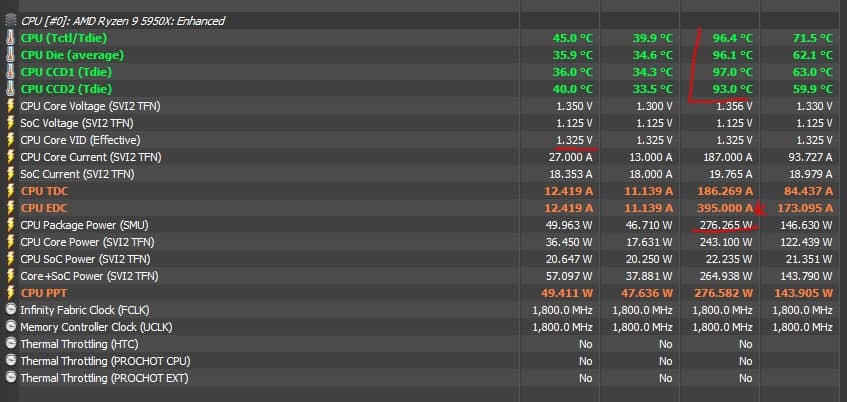Click the 395.000 A CPU EDC maximum value
Screen dimensions: 847x402
723,208
